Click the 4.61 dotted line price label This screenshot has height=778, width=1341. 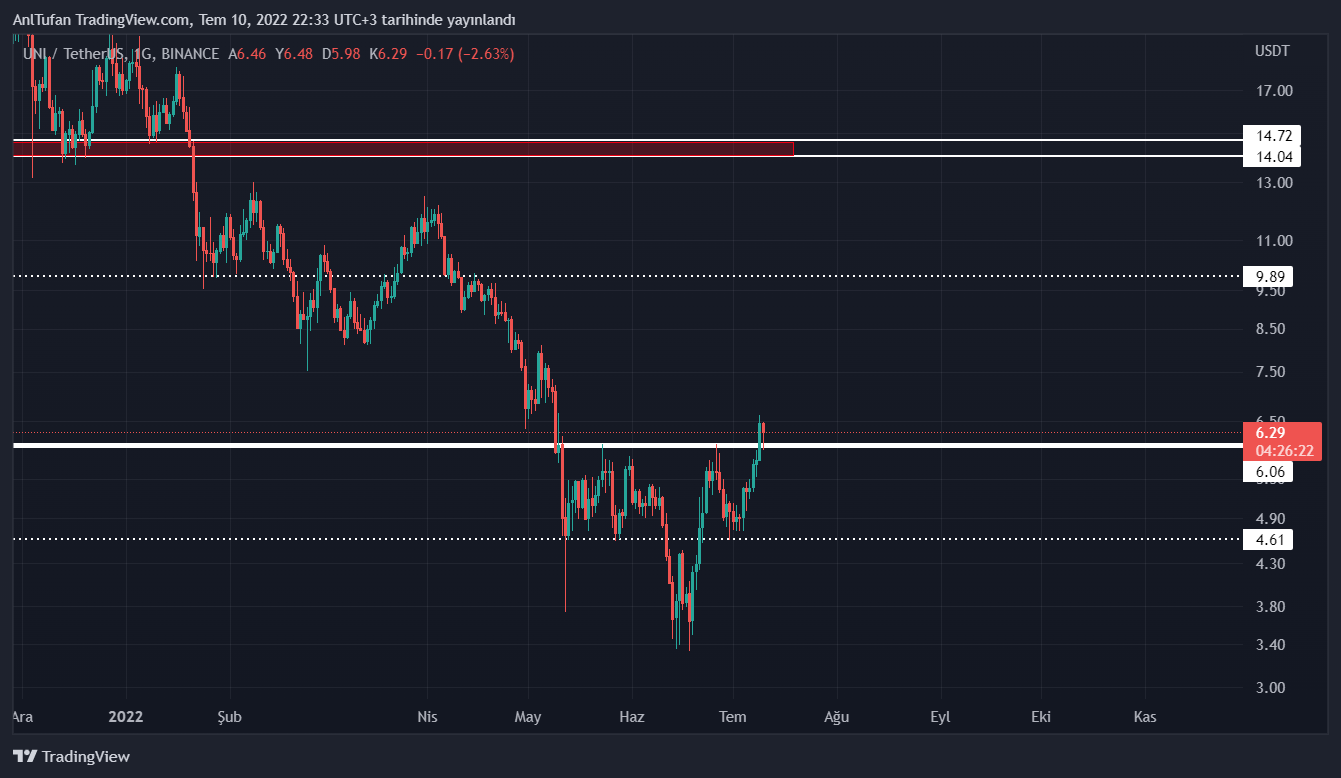tap(1267, 540)
